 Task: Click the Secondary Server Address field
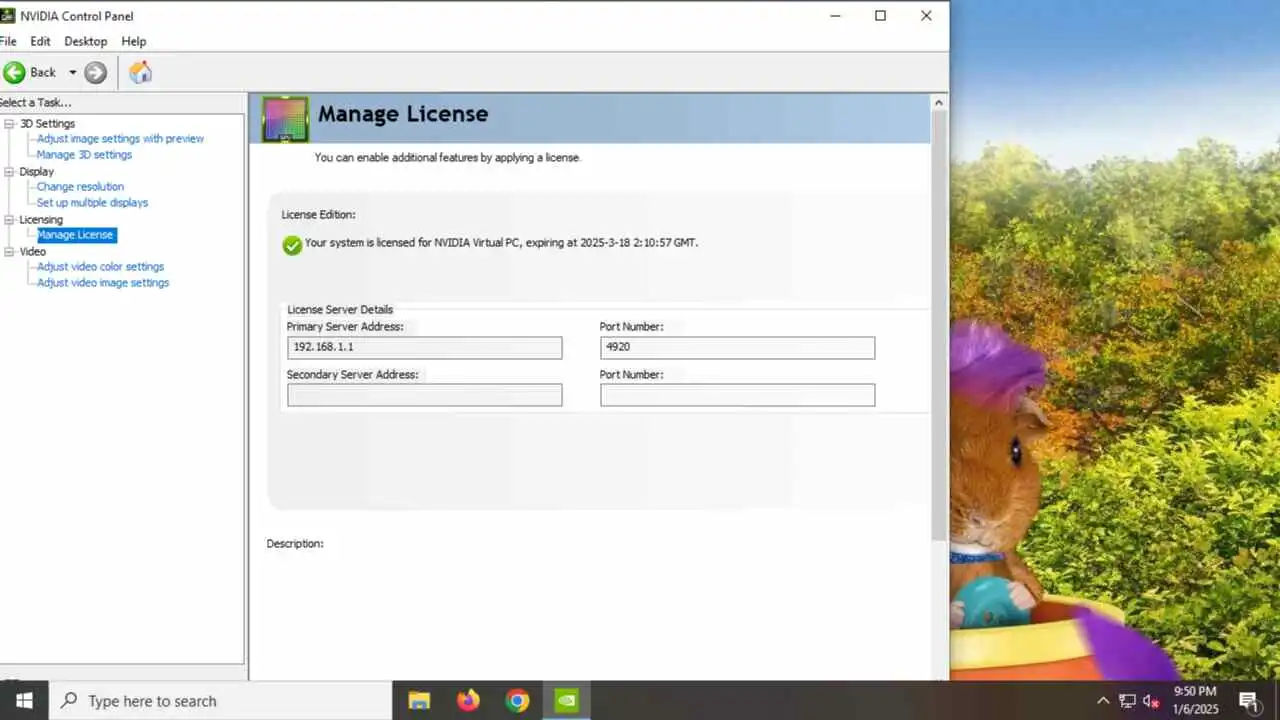424,395
